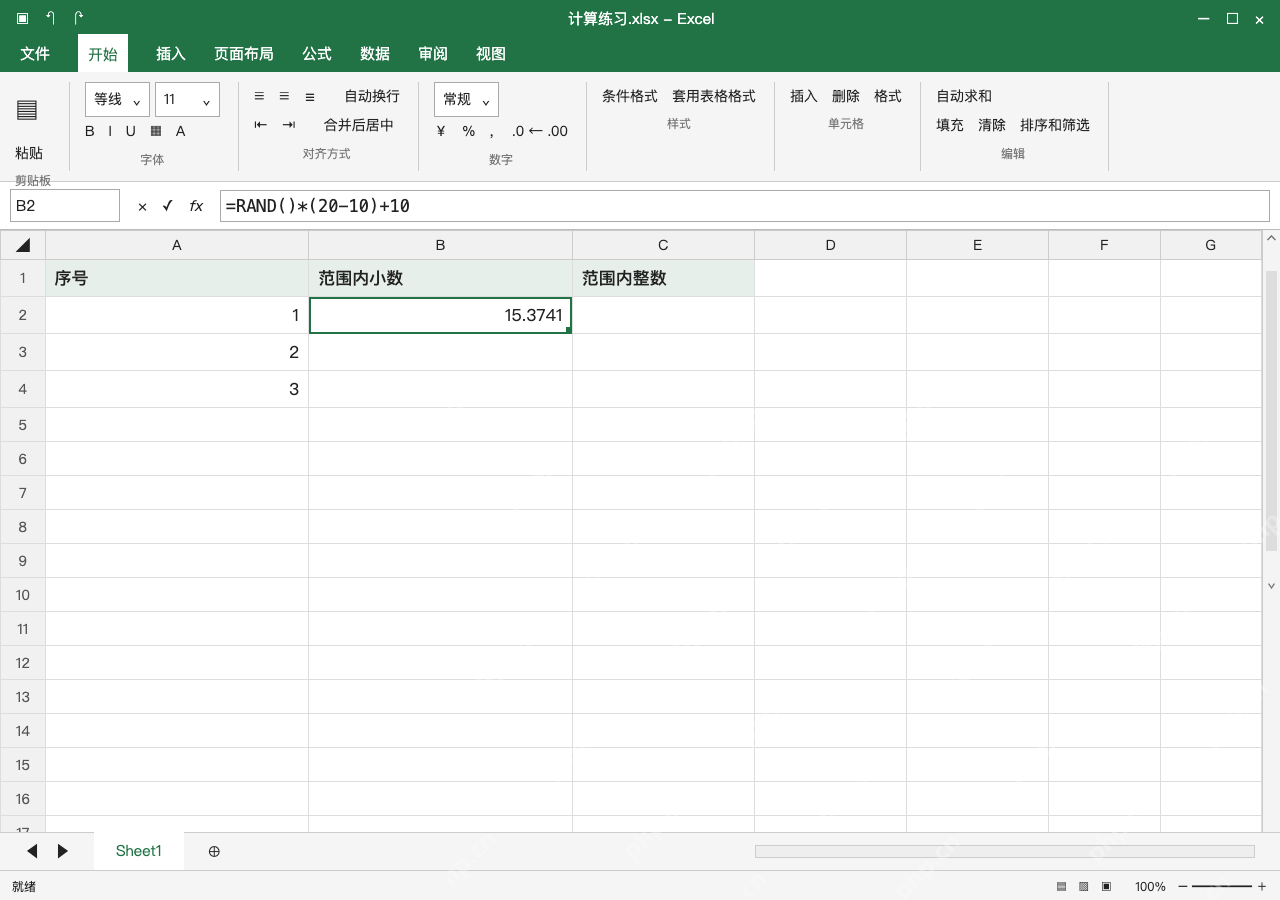Screen dimensions: 1280x900
Task: Go to the previous sheet arrow
Action: [32, 851]
